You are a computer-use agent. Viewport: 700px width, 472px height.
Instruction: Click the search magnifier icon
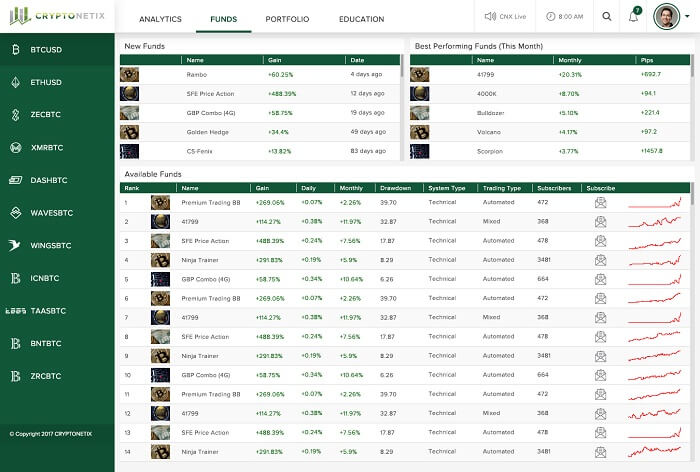(x=607, y=17)
